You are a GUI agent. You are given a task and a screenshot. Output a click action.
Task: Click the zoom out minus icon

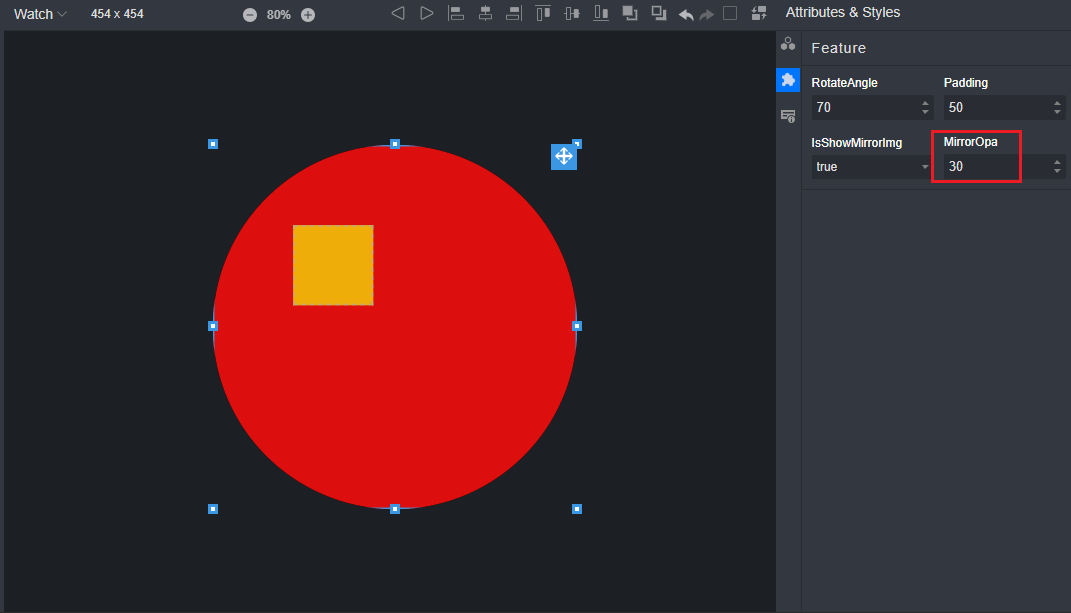[250, 15]
